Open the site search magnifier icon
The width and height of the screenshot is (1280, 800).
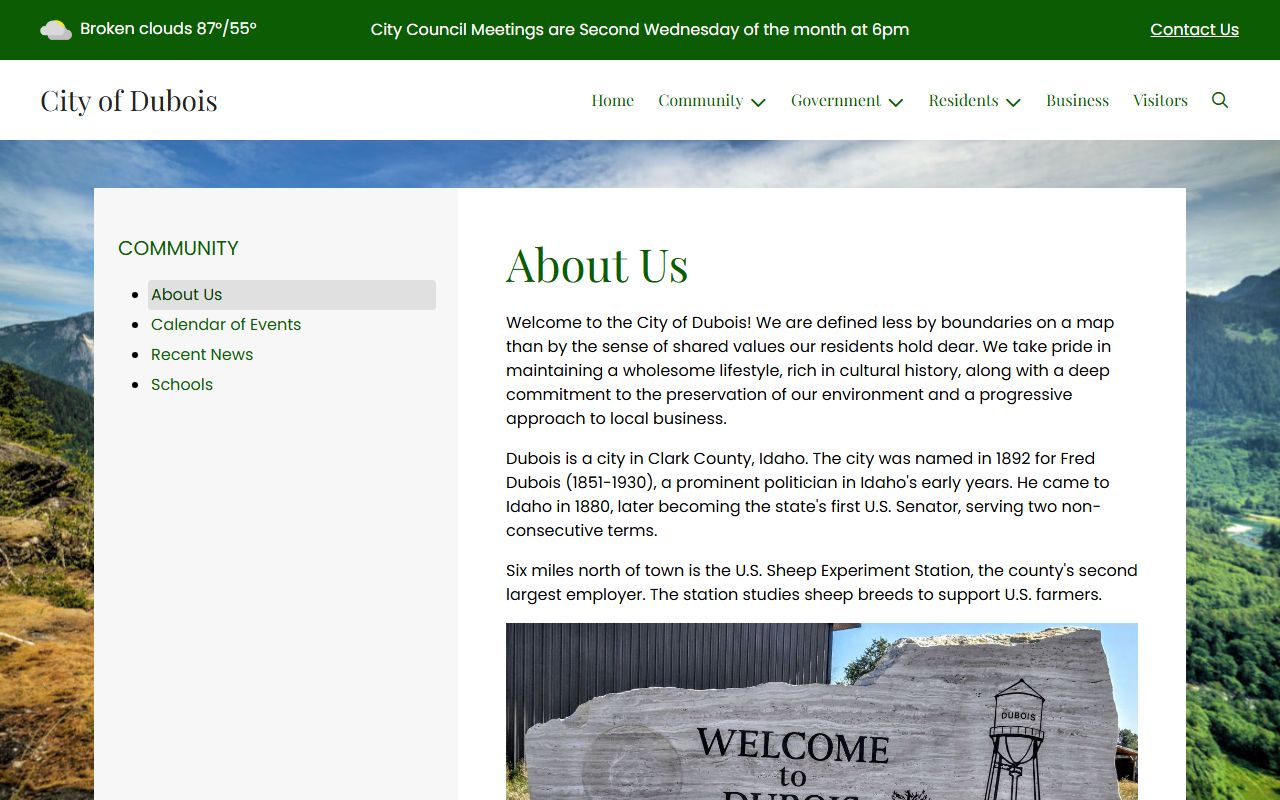pyautogui.click(x=1220, y=100)
